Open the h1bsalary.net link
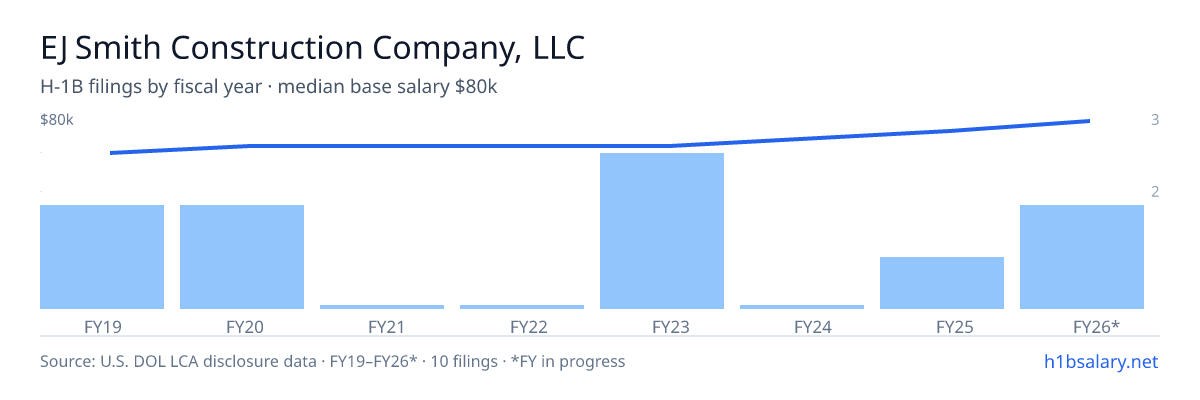 [1100, 361]
